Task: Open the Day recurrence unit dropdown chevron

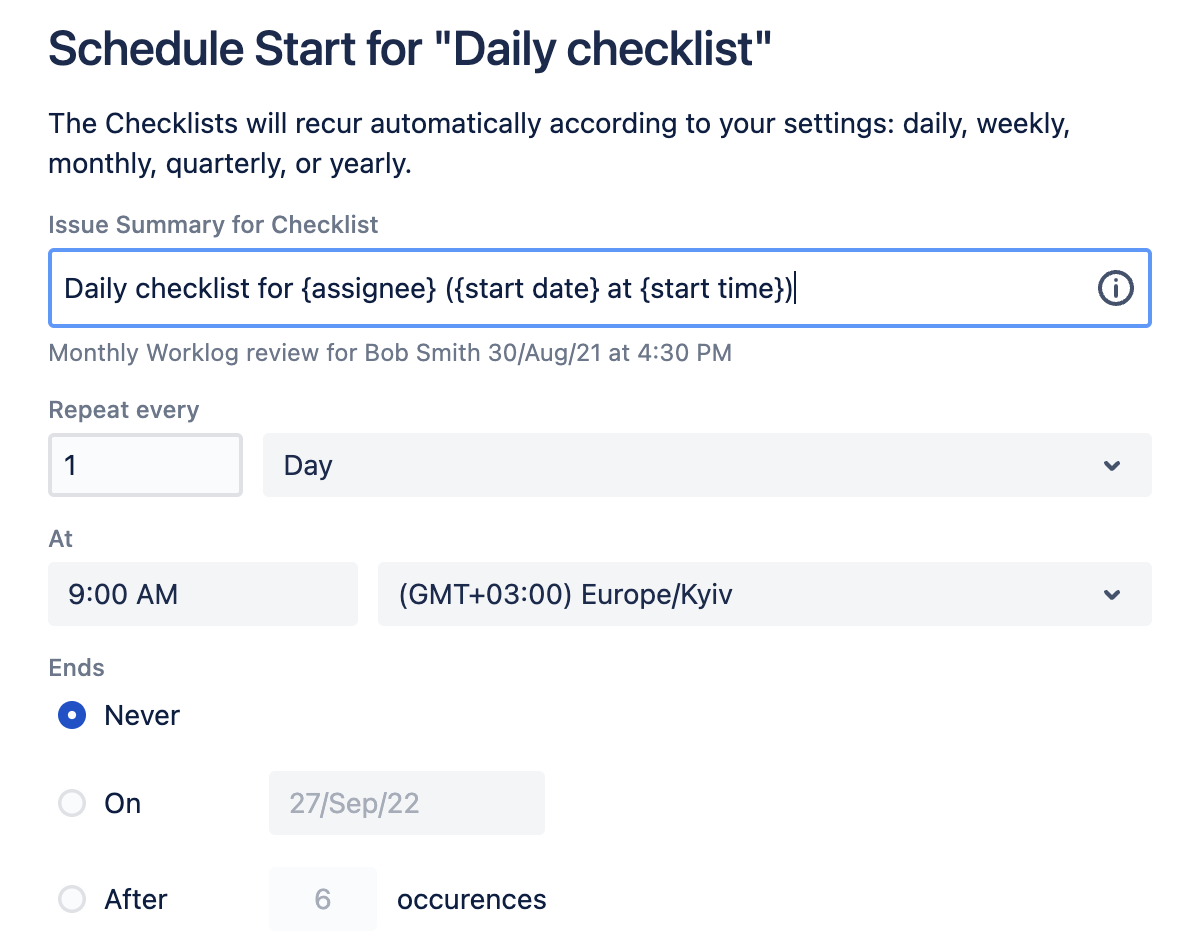Action: 1110,465
